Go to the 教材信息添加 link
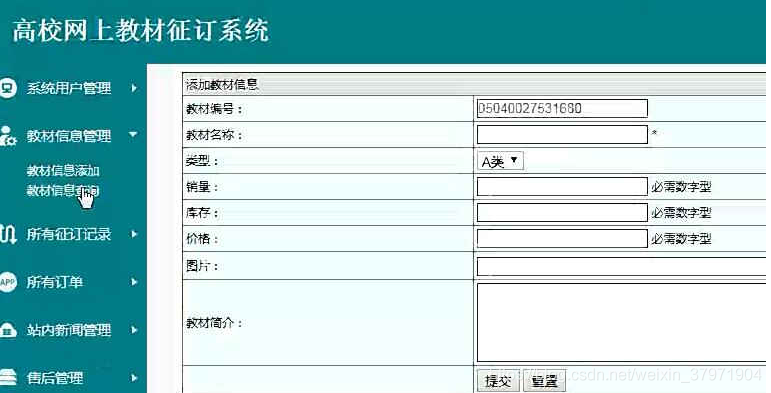Viewport: 771px width, 393px height. (x=63, y=171)
